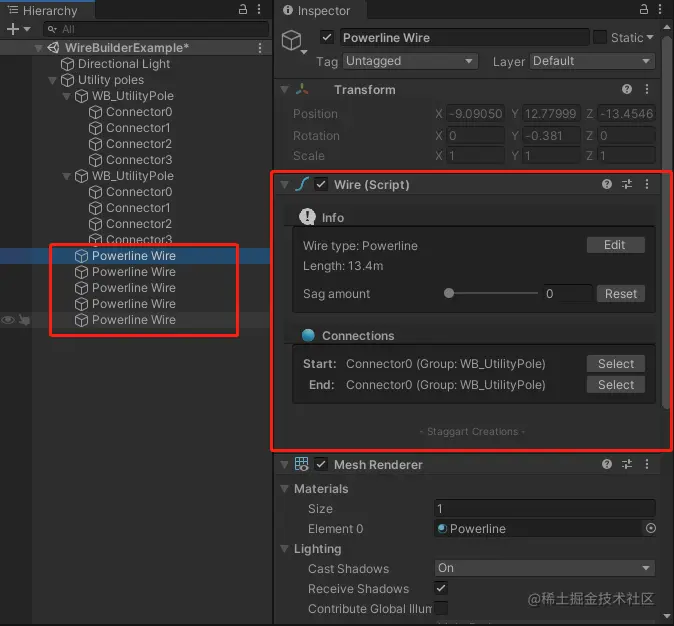The width and height of the screenshot is (674, 626).
Task: Click the GameObject name field Powerline Wire
Action: click(464, 37)
